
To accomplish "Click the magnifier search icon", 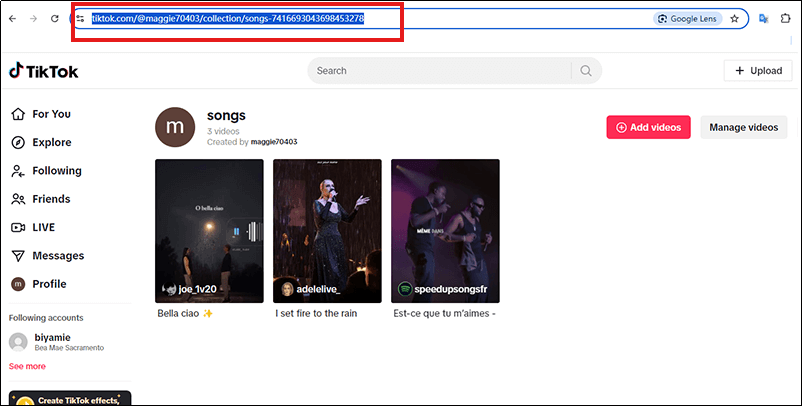I will 586,71.
